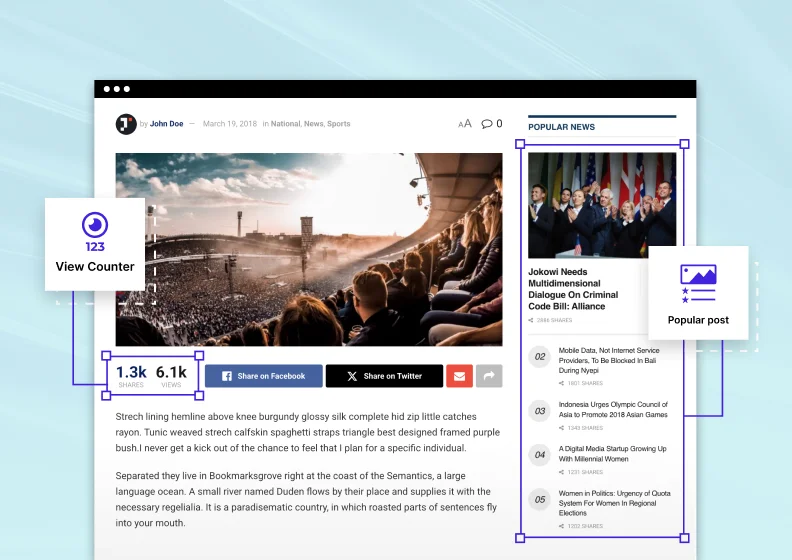Open Mobile Data, Not Internet Service article

click(609, 360)
